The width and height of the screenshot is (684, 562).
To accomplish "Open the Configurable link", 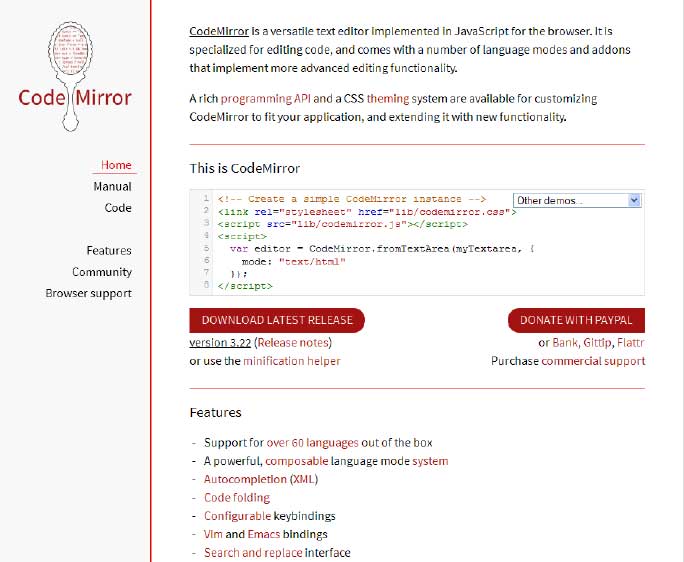I will [237, 516].
